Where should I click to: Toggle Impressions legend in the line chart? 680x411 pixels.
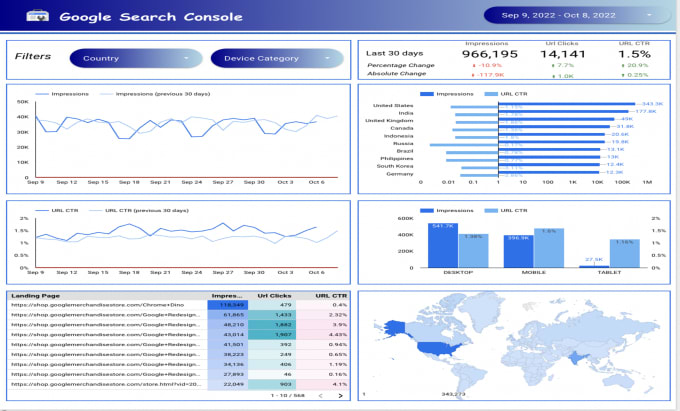point(62,94)
